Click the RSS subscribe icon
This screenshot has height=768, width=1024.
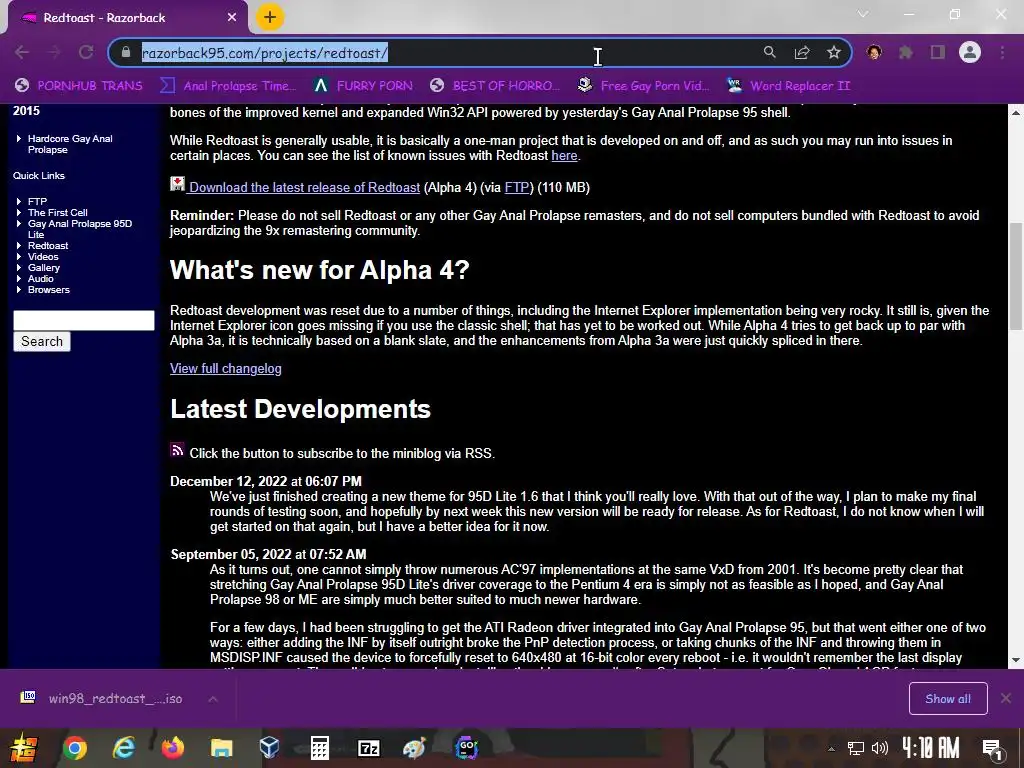(177, 450)
